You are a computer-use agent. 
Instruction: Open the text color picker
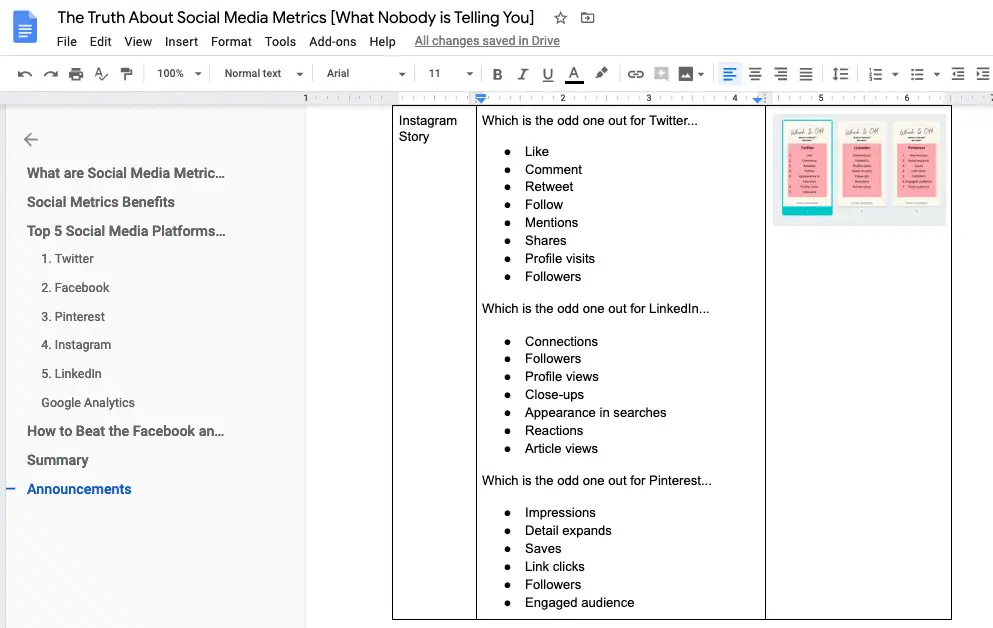(x=574, y=74)
